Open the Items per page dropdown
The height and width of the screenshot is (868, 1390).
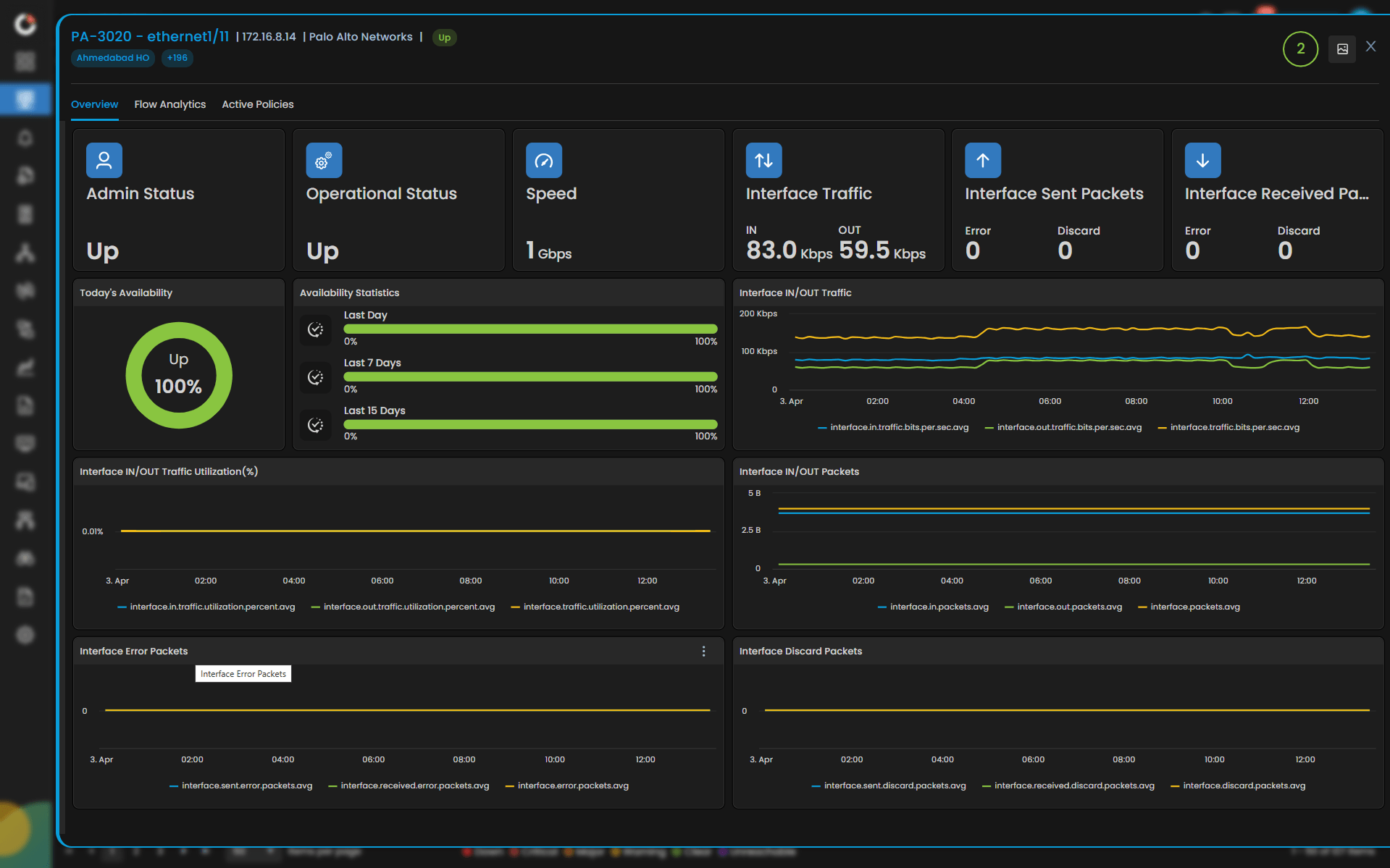click(x=254, y=853)
